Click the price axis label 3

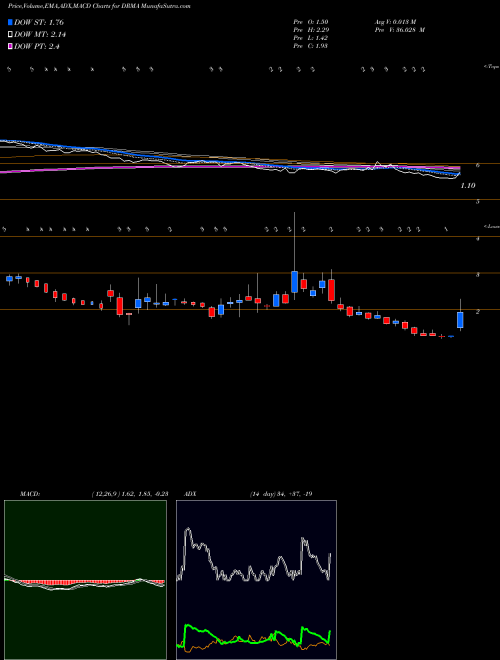478,275
